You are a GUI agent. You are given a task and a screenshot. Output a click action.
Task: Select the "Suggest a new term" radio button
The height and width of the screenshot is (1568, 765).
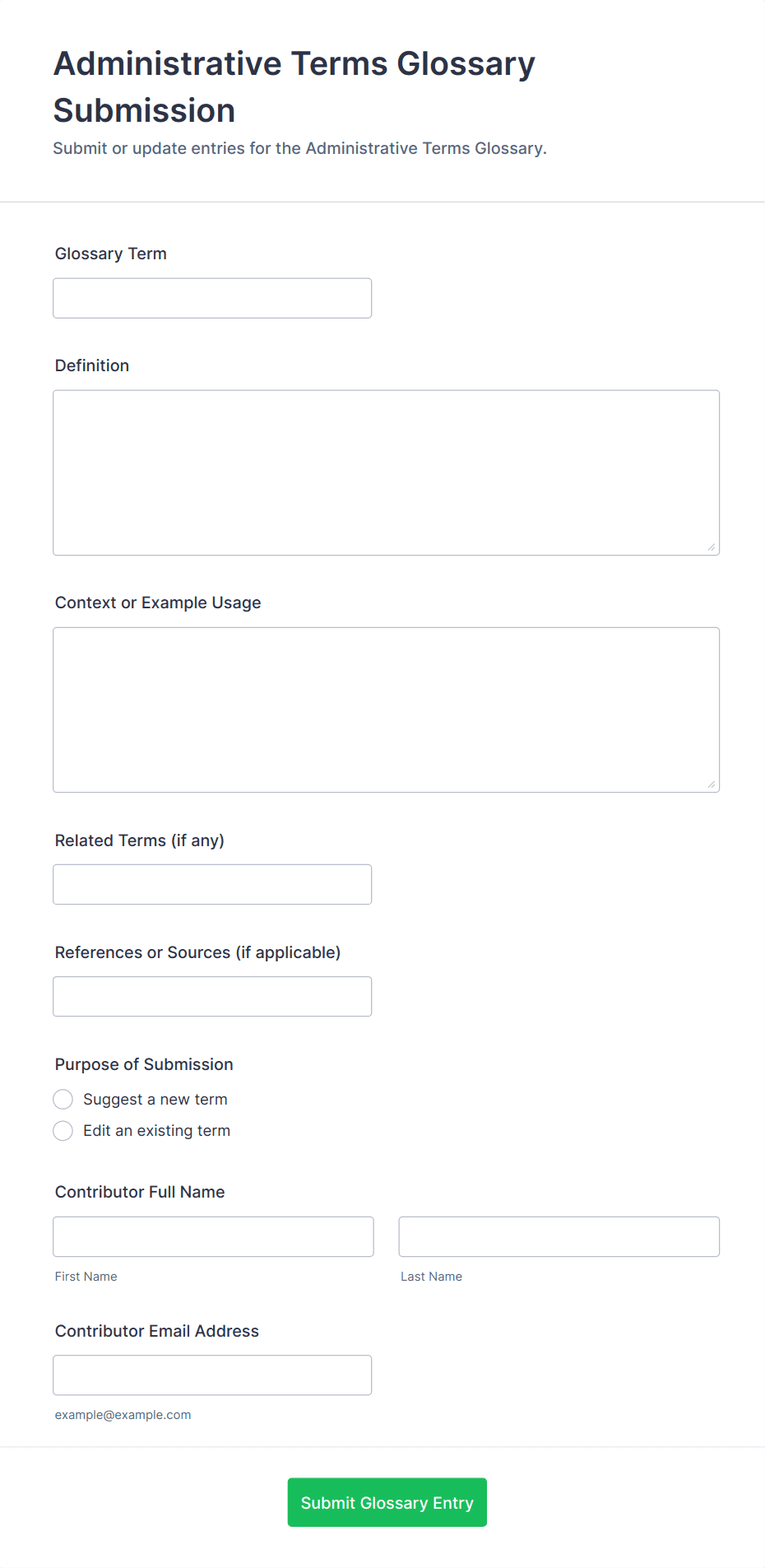[63, 1100]
